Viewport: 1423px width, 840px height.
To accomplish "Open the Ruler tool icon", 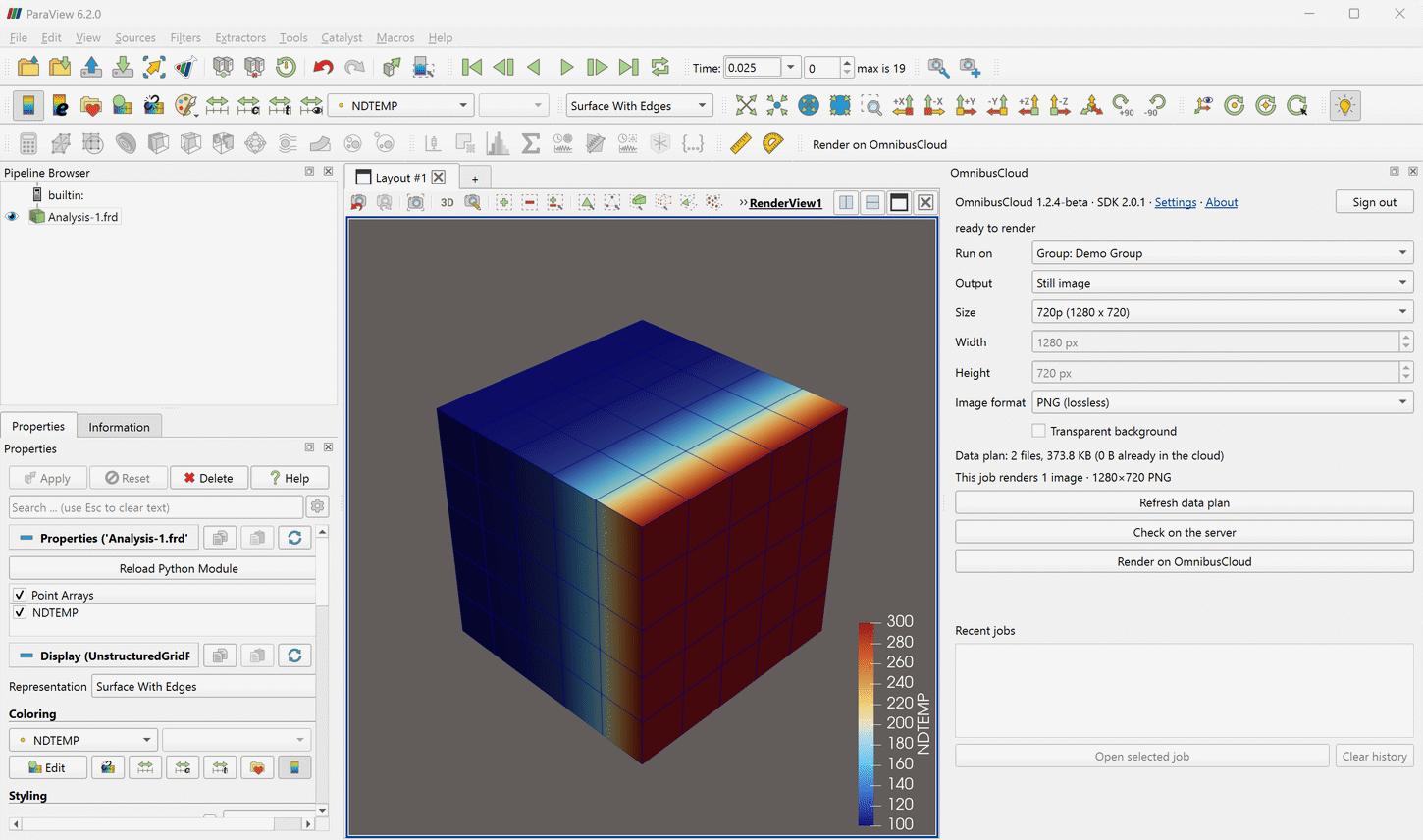I will pyautogui.click(x=741, y=144).
